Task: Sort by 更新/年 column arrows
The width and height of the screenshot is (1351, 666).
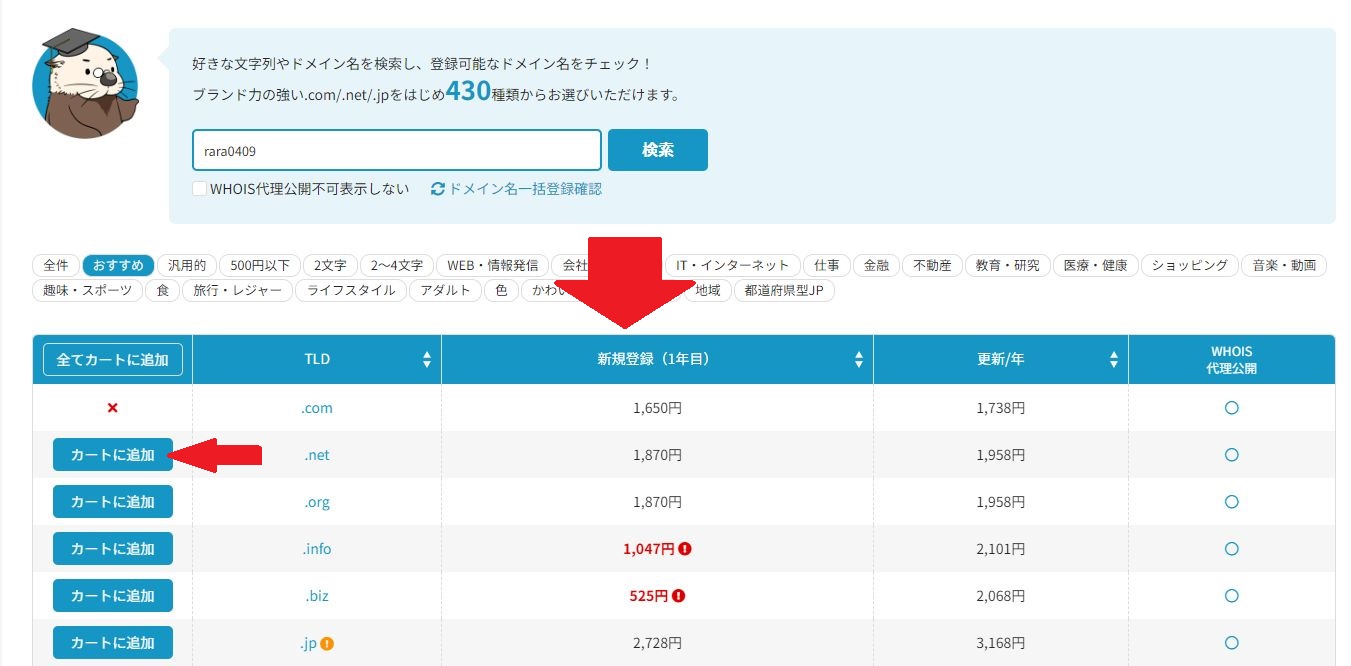Action: pyautogui.click(x=1114, y=360)
